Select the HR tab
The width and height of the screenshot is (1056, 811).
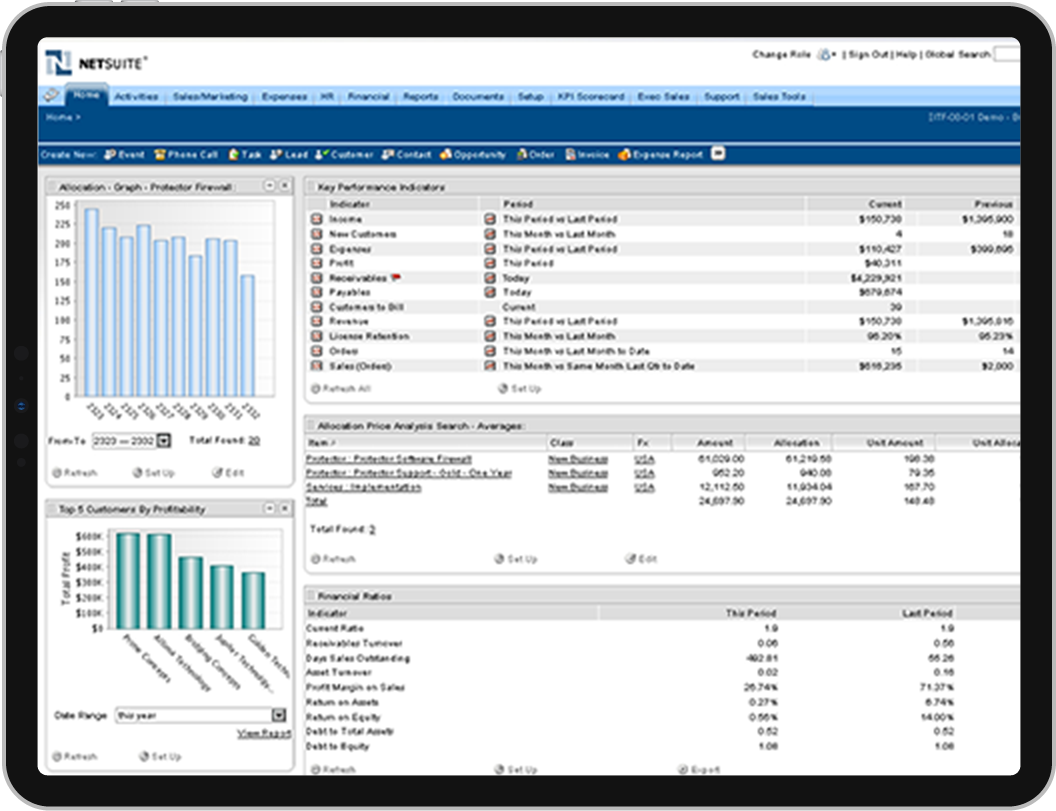click(327, 96)
